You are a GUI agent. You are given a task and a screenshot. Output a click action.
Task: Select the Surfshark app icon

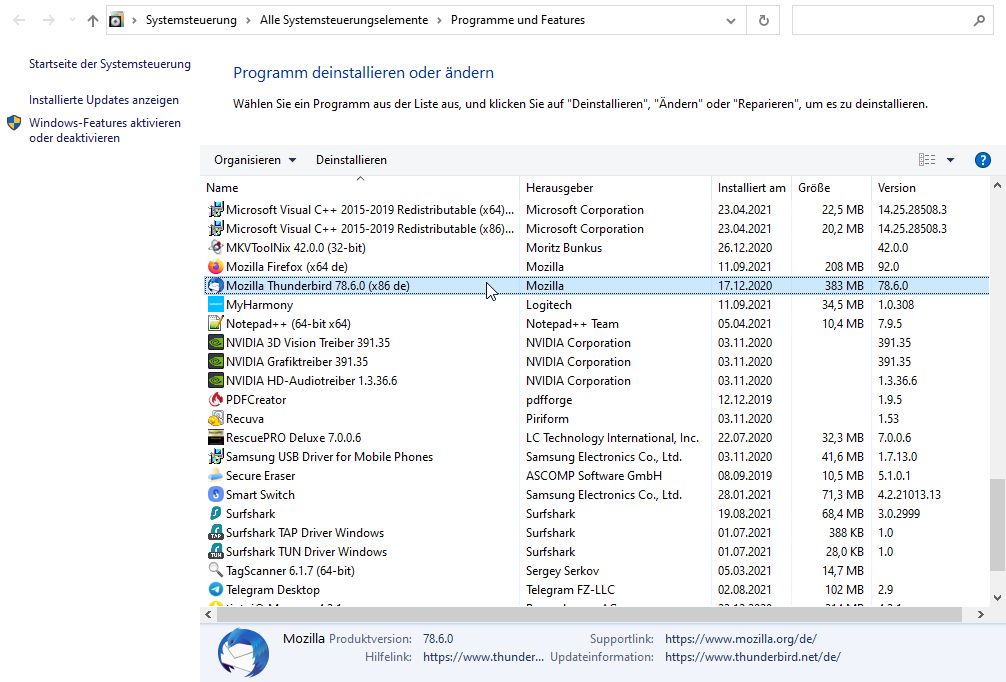pyautogui.click(x=216, y=514)
